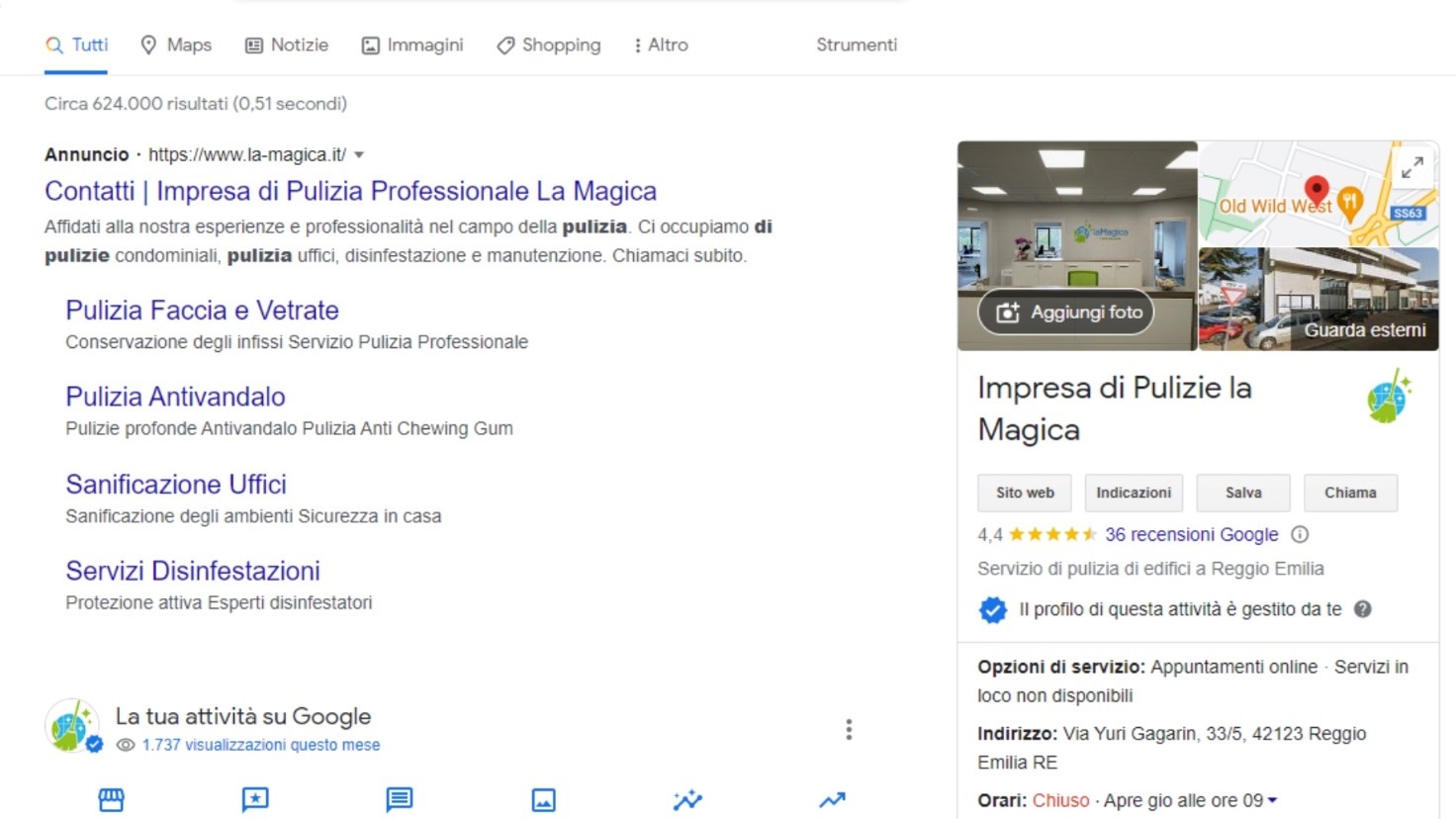This screenshot has width=1456, height=819.
Task: Click the address Via Yuri Gagarin text
Action: pyautogui.click(x=1171, y=748)
